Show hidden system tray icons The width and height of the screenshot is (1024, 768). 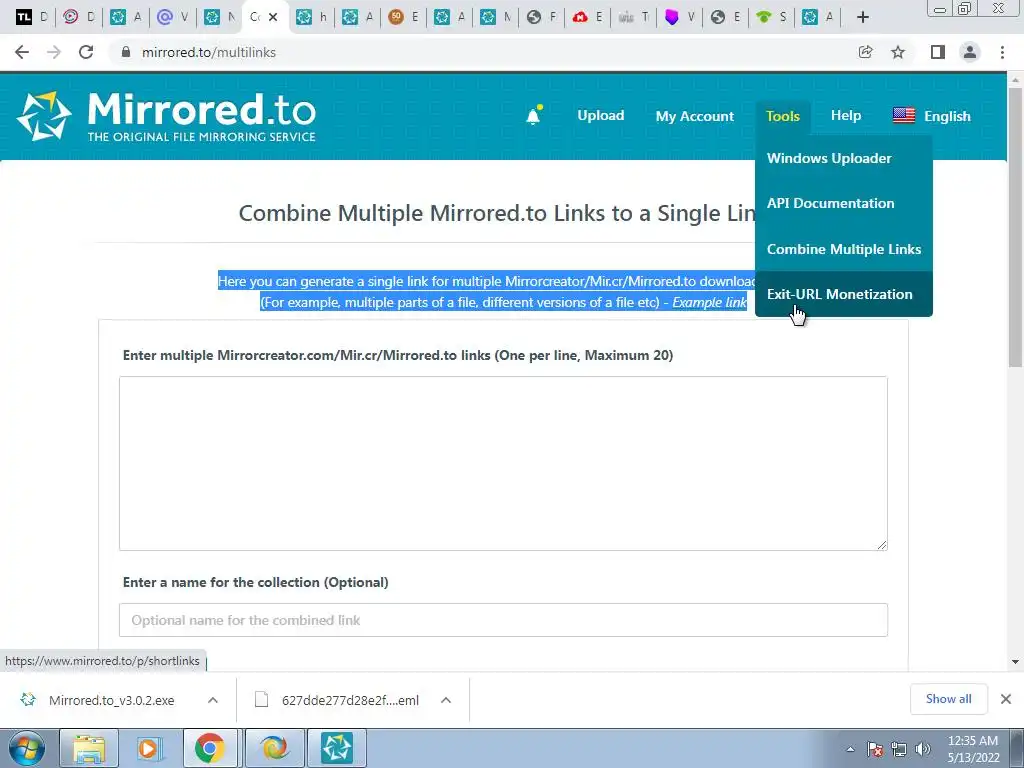point(850,749)
